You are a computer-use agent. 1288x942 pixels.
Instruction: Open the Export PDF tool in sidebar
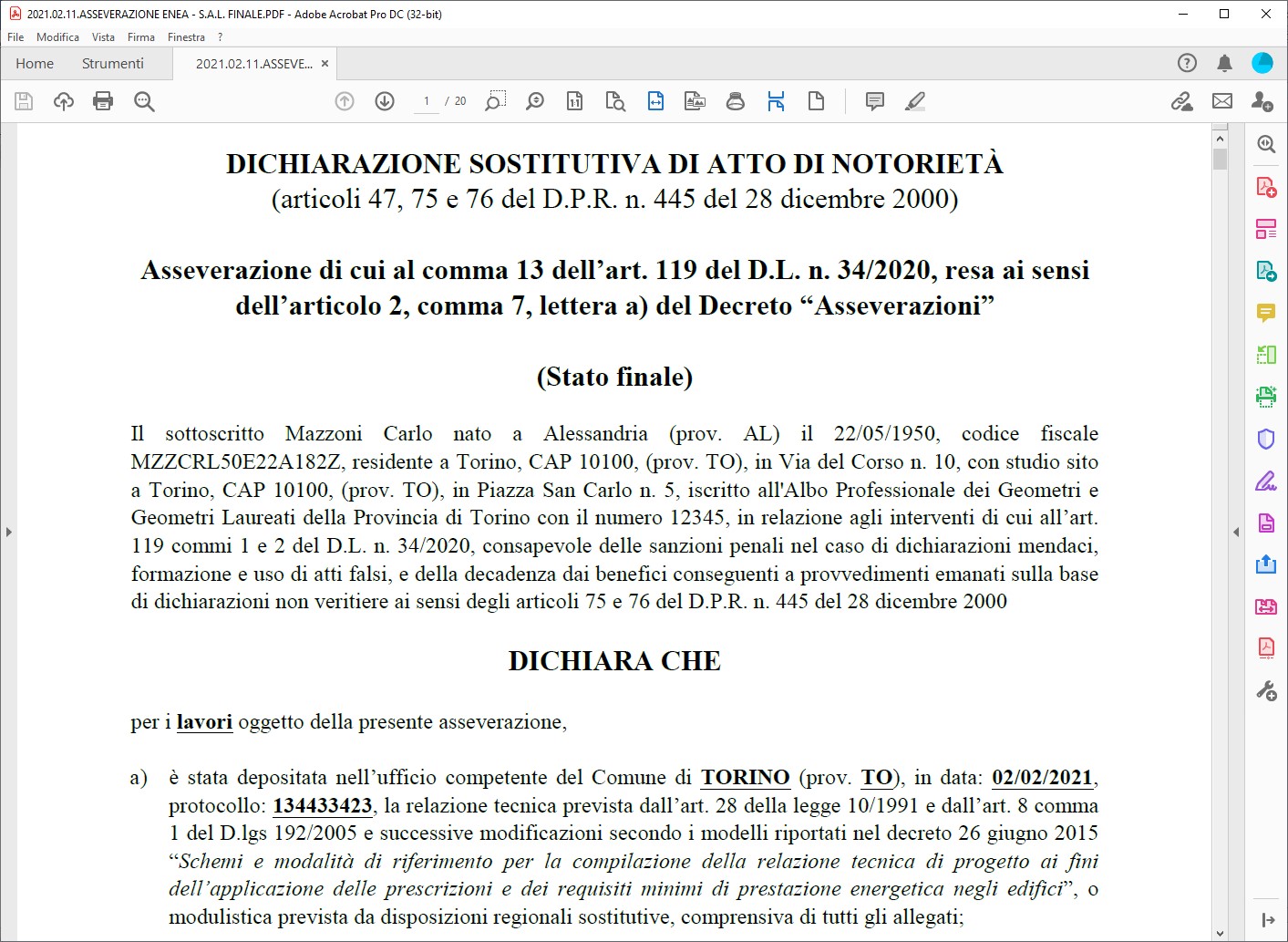click(1265, 271)
